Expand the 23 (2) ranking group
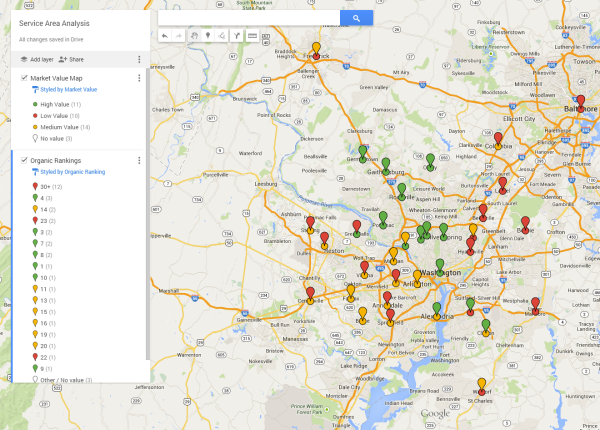Screen dimensions: 600x430 [44, 221]
